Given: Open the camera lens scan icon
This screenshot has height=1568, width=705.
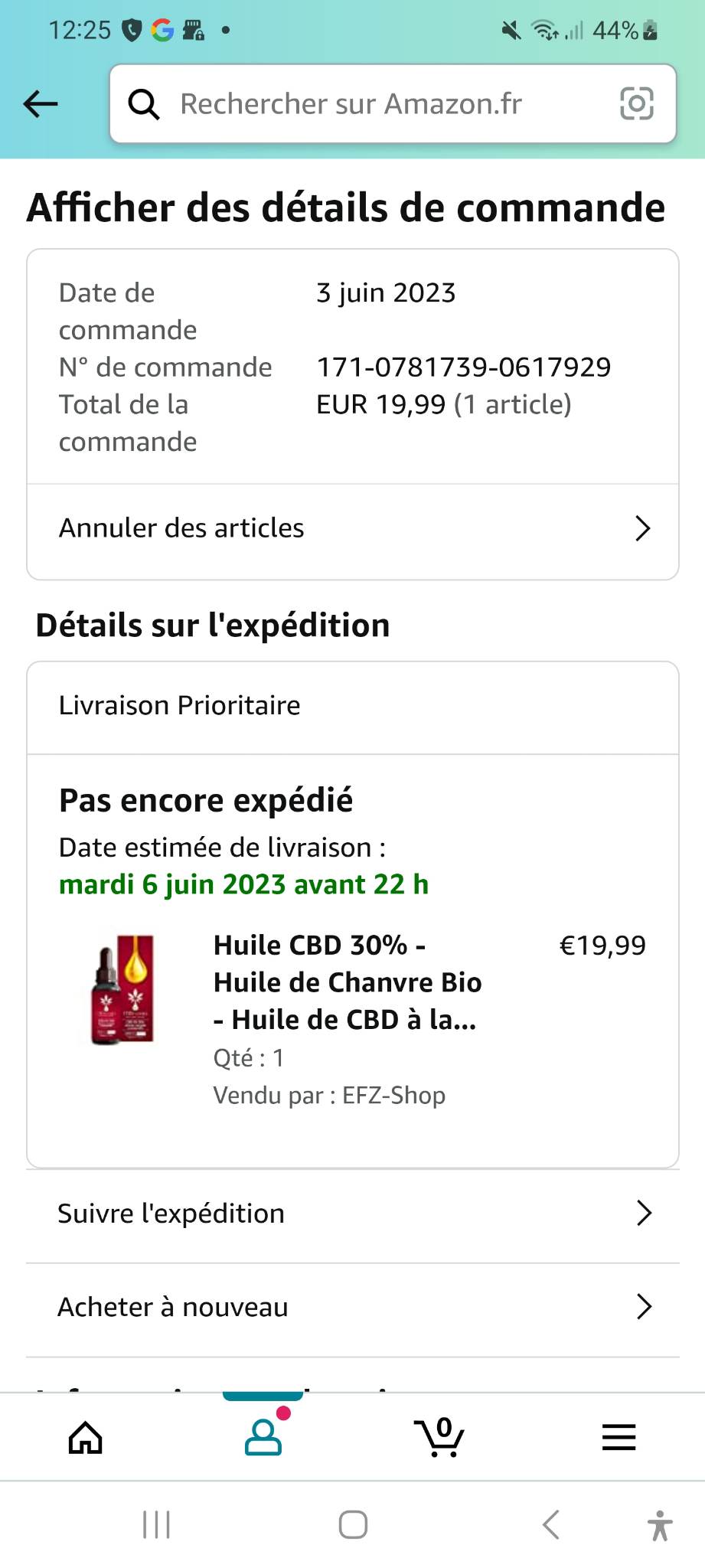Looking at the screenshot, I should click(636, 104).
